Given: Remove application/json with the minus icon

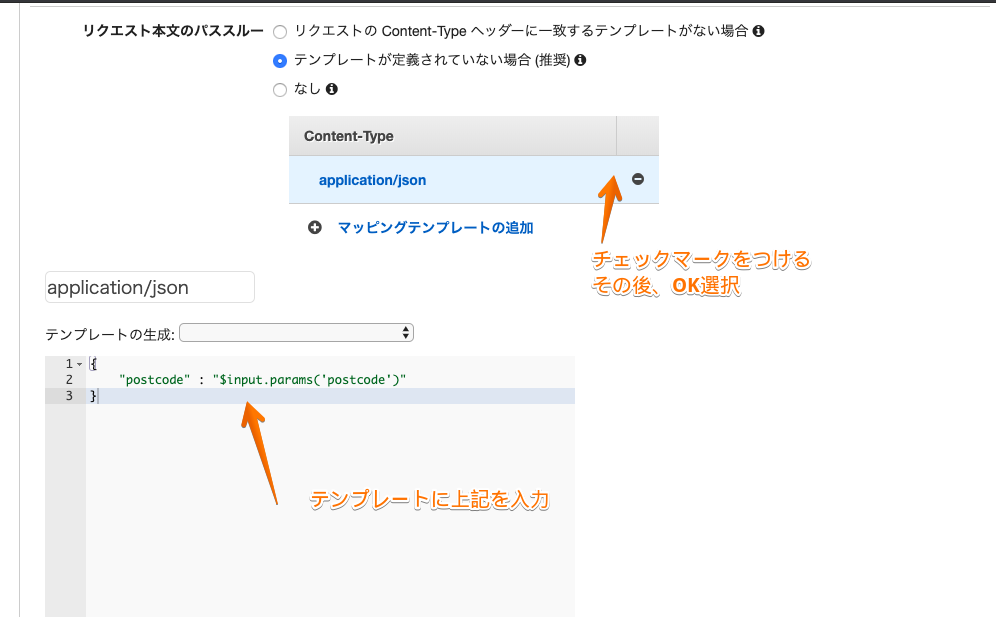Looking at the screenshot, I should 638,180.
